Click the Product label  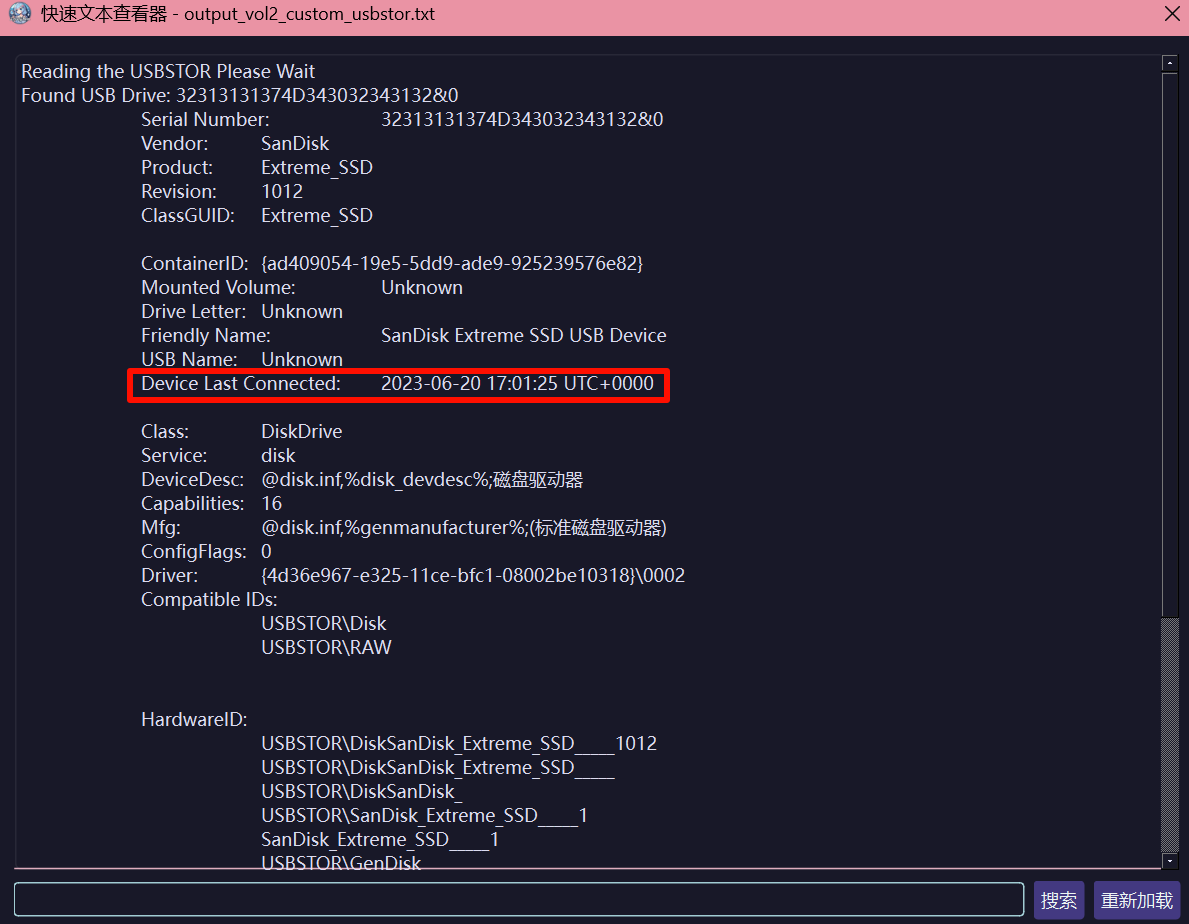[x=177, y=168]
